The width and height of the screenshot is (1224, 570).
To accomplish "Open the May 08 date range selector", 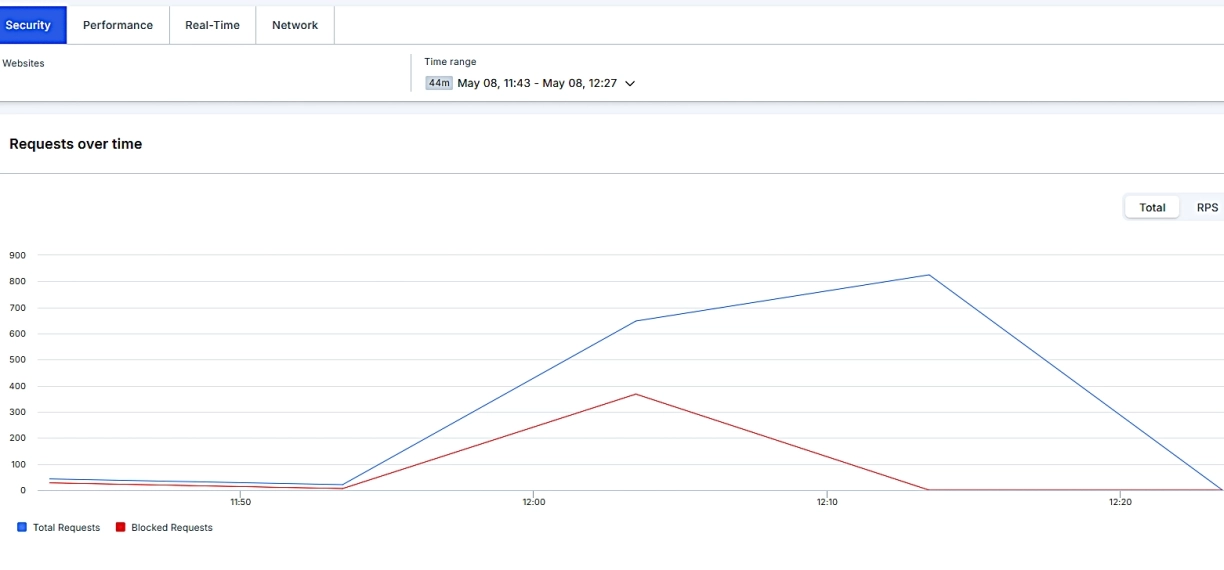I will coord(536,83).
